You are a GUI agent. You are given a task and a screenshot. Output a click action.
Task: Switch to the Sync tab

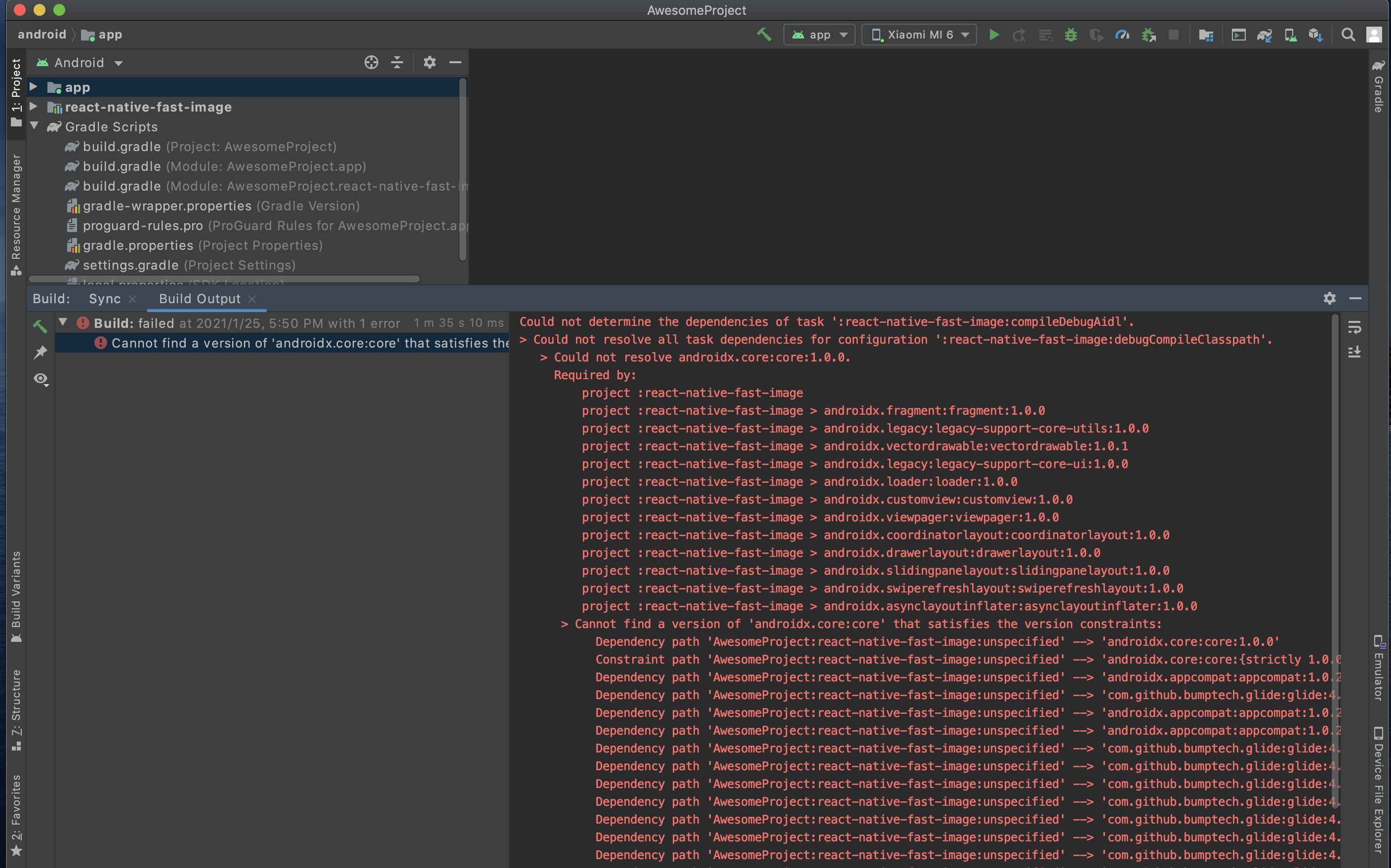(x=105, y=299)
